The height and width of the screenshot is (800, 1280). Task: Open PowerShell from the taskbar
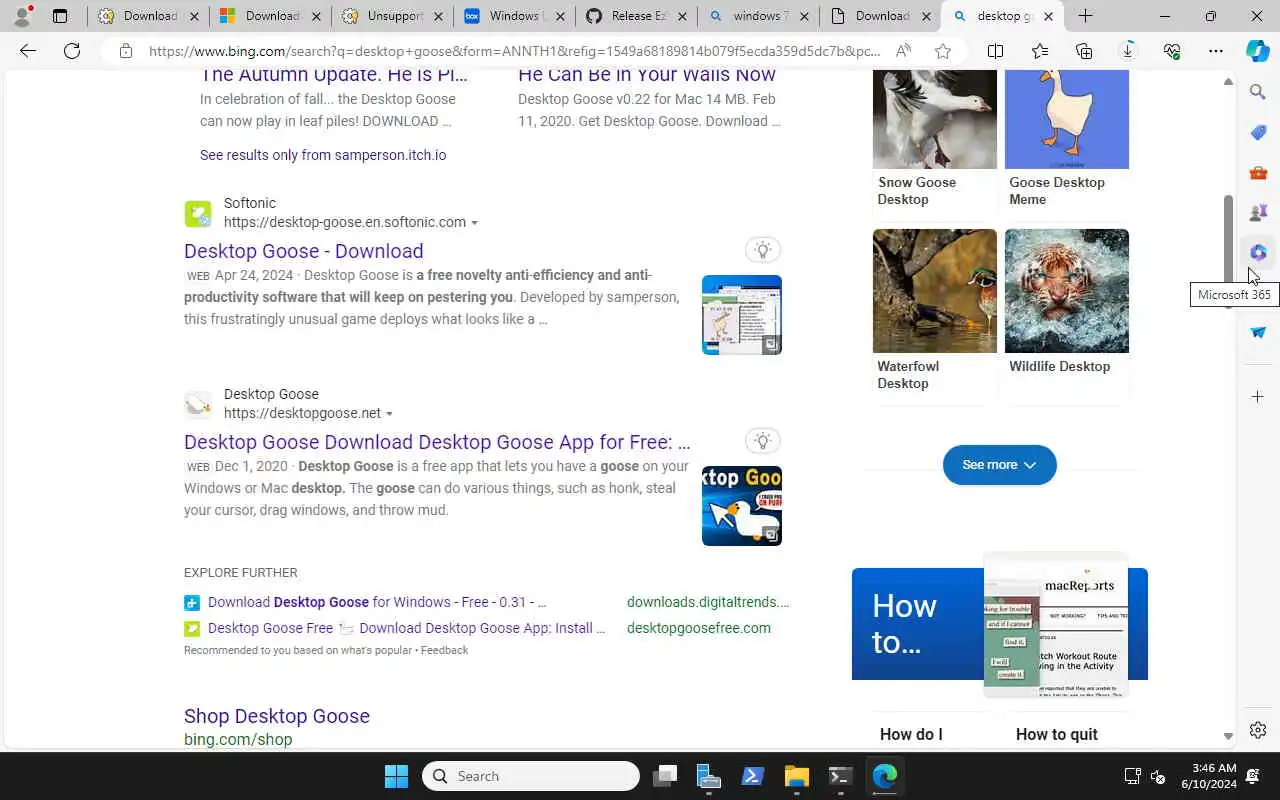click(752, 776)
